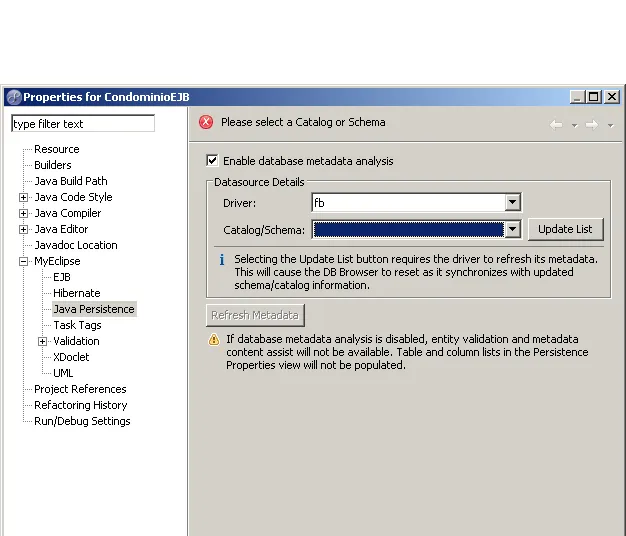This screenshot has width=626, height=536.
Task: Open the Driver combo box dropdown
Action: point(513,202)
